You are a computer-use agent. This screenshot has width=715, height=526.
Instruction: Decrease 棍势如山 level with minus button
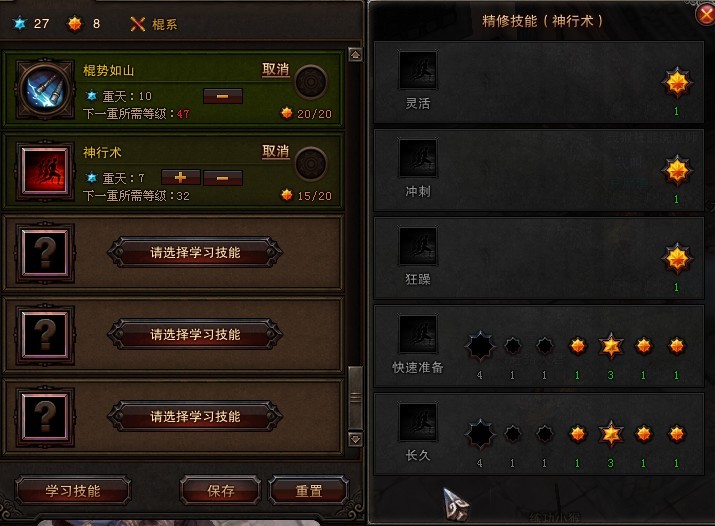click(223, 96)
